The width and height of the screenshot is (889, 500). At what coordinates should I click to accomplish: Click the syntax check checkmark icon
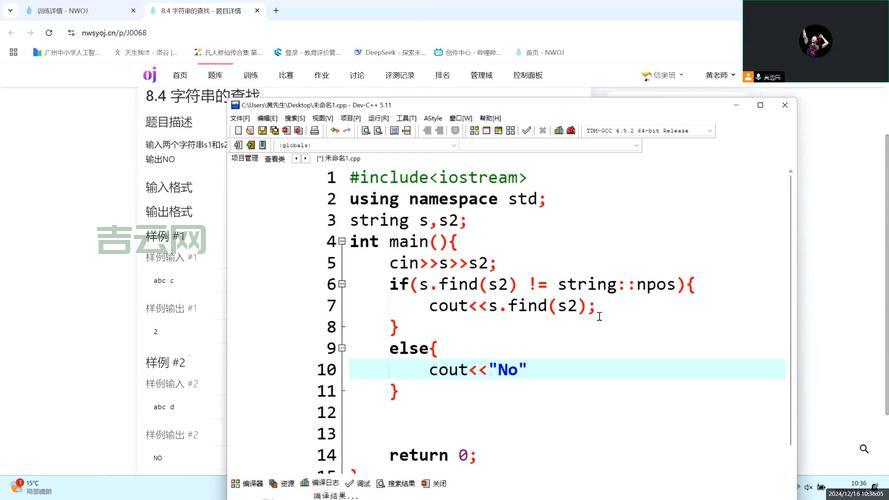[527, 131]
